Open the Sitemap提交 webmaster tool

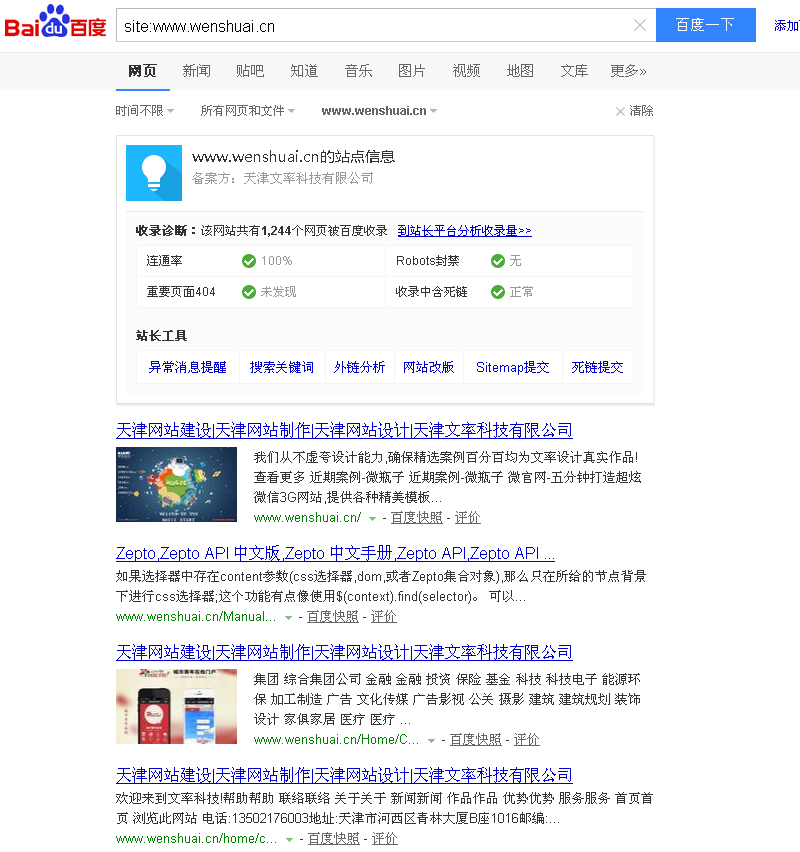coord(512,367)
